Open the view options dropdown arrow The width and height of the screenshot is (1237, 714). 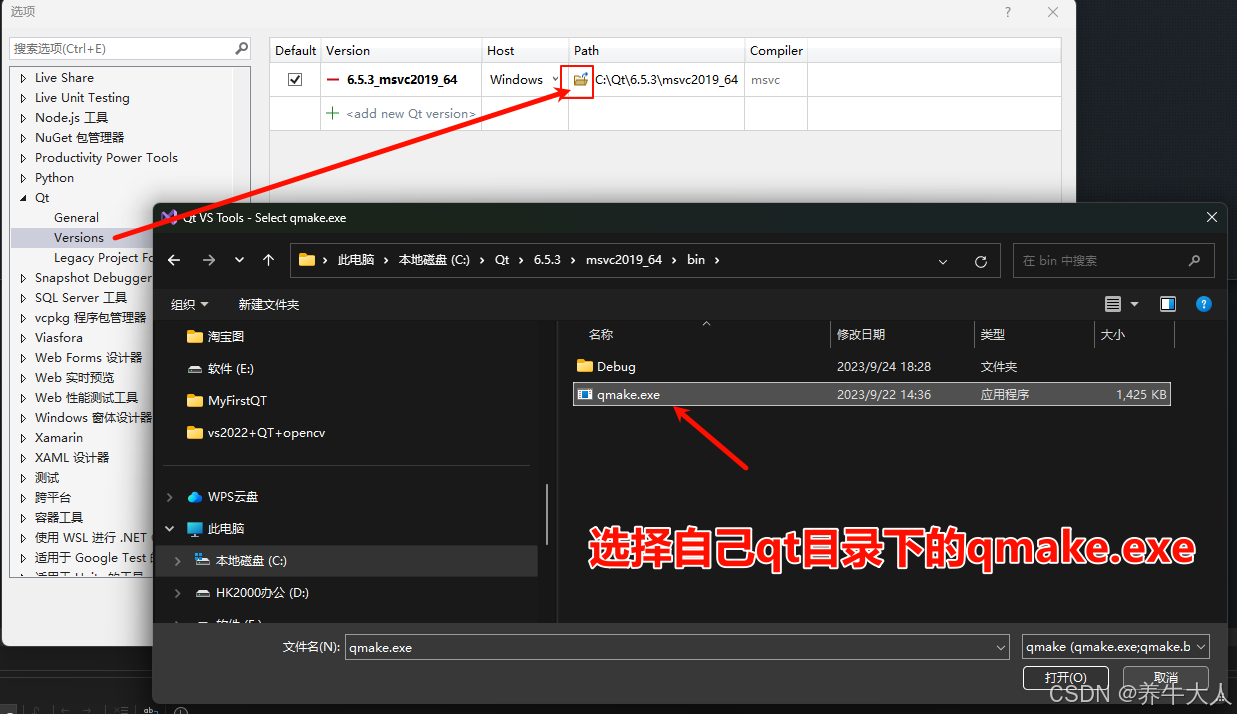[x=1134, y=304]
